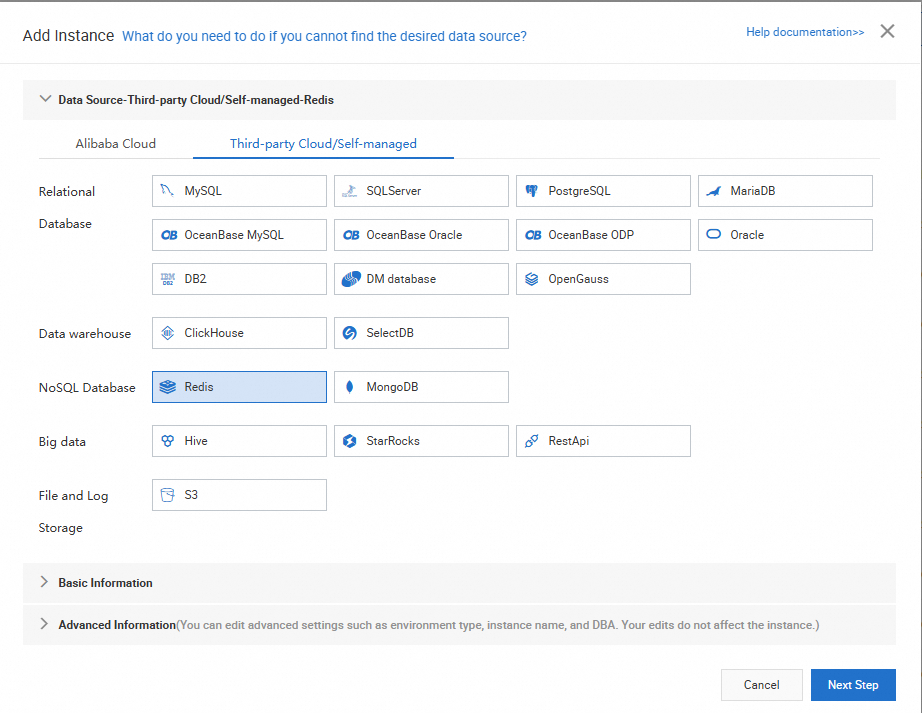This screenshot has height=713, width=922.
Task: Click the Next Step button
Action: tap(853, 685)
